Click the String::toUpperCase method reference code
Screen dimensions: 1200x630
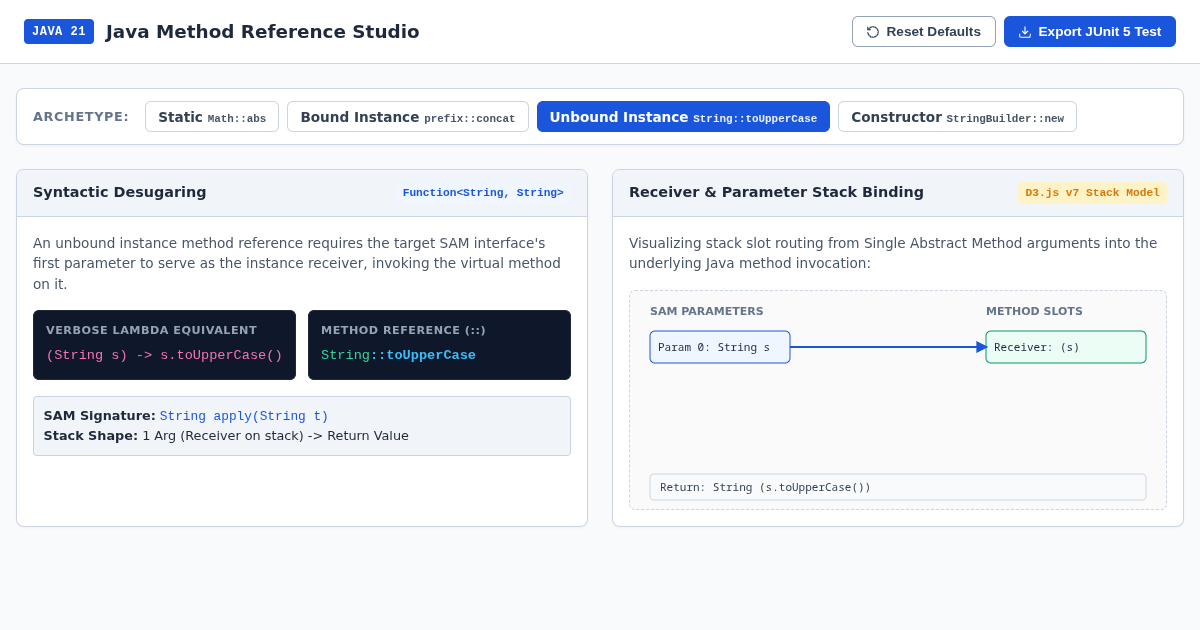pyautogui.click(x=398, y=355)
